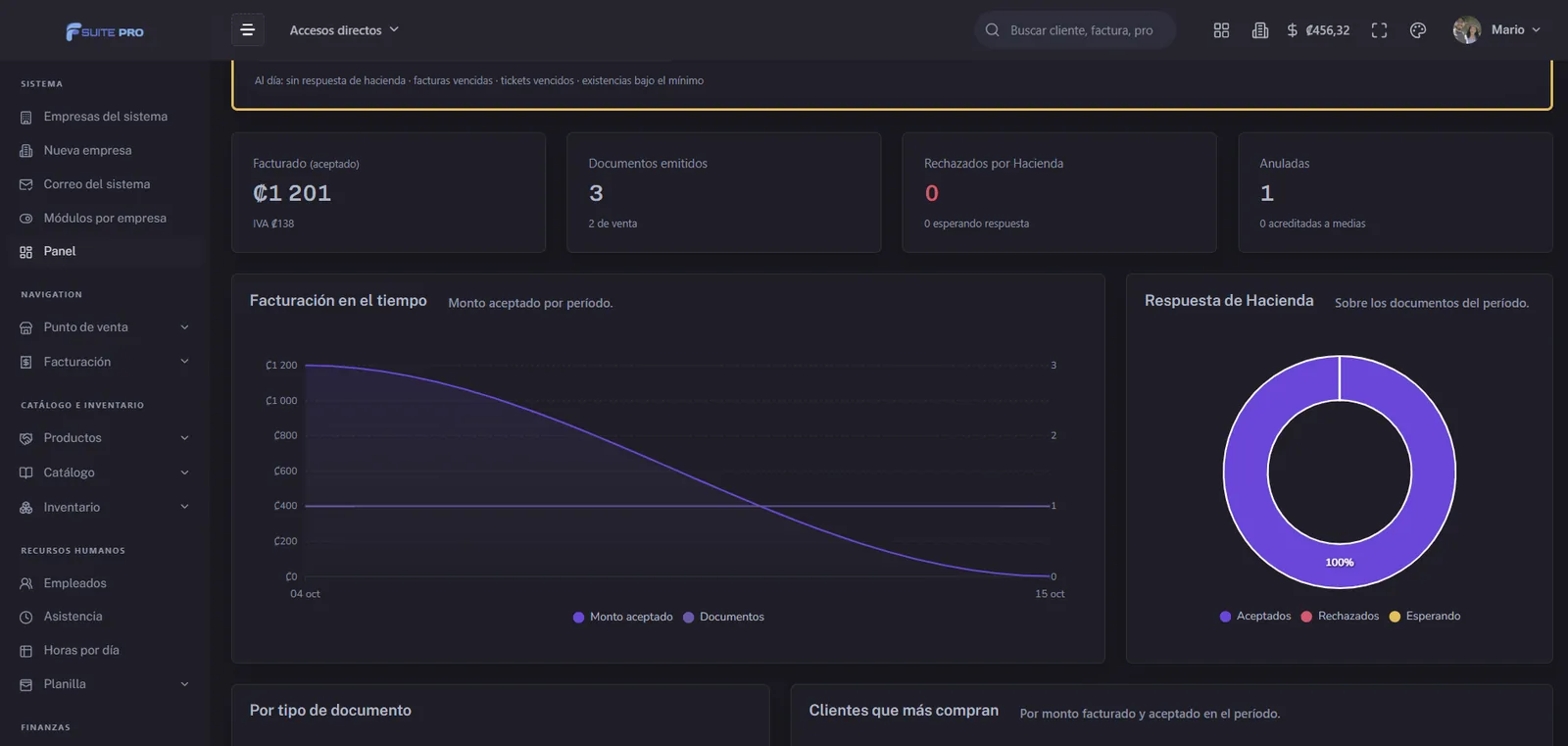Toggle the Rechazados legend entry

coord(1340,617)
